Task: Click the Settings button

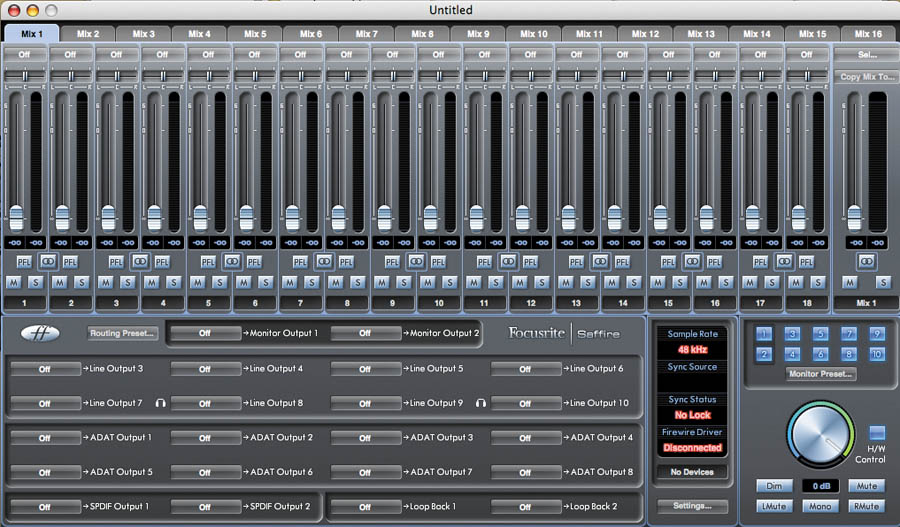Action: point(692,506)
